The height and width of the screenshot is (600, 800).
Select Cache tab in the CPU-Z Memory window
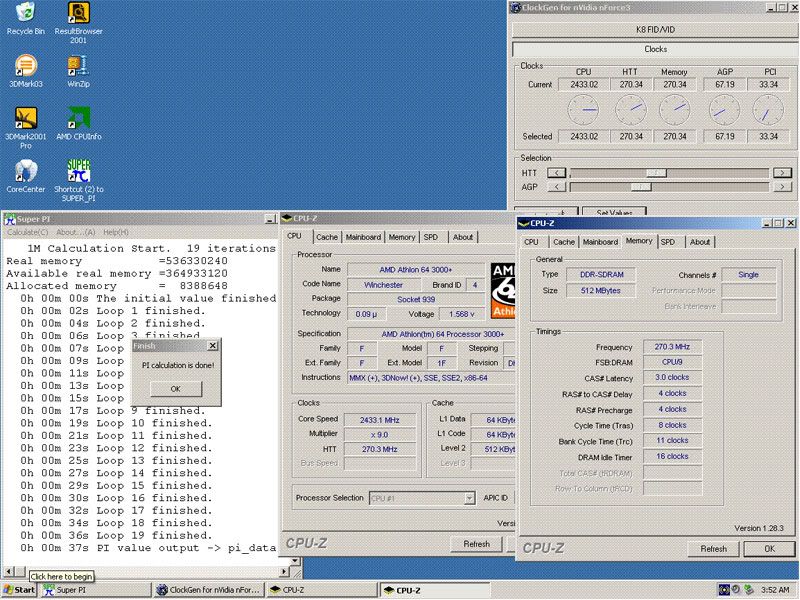tap(564, 242)
